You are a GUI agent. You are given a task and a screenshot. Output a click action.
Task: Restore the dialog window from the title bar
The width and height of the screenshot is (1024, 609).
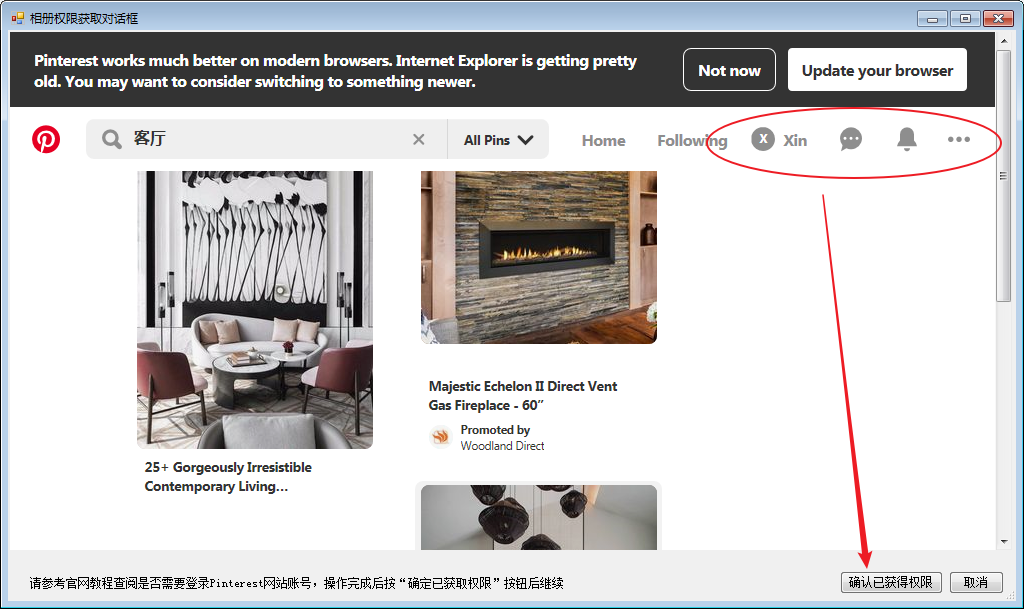coord(964,17)
